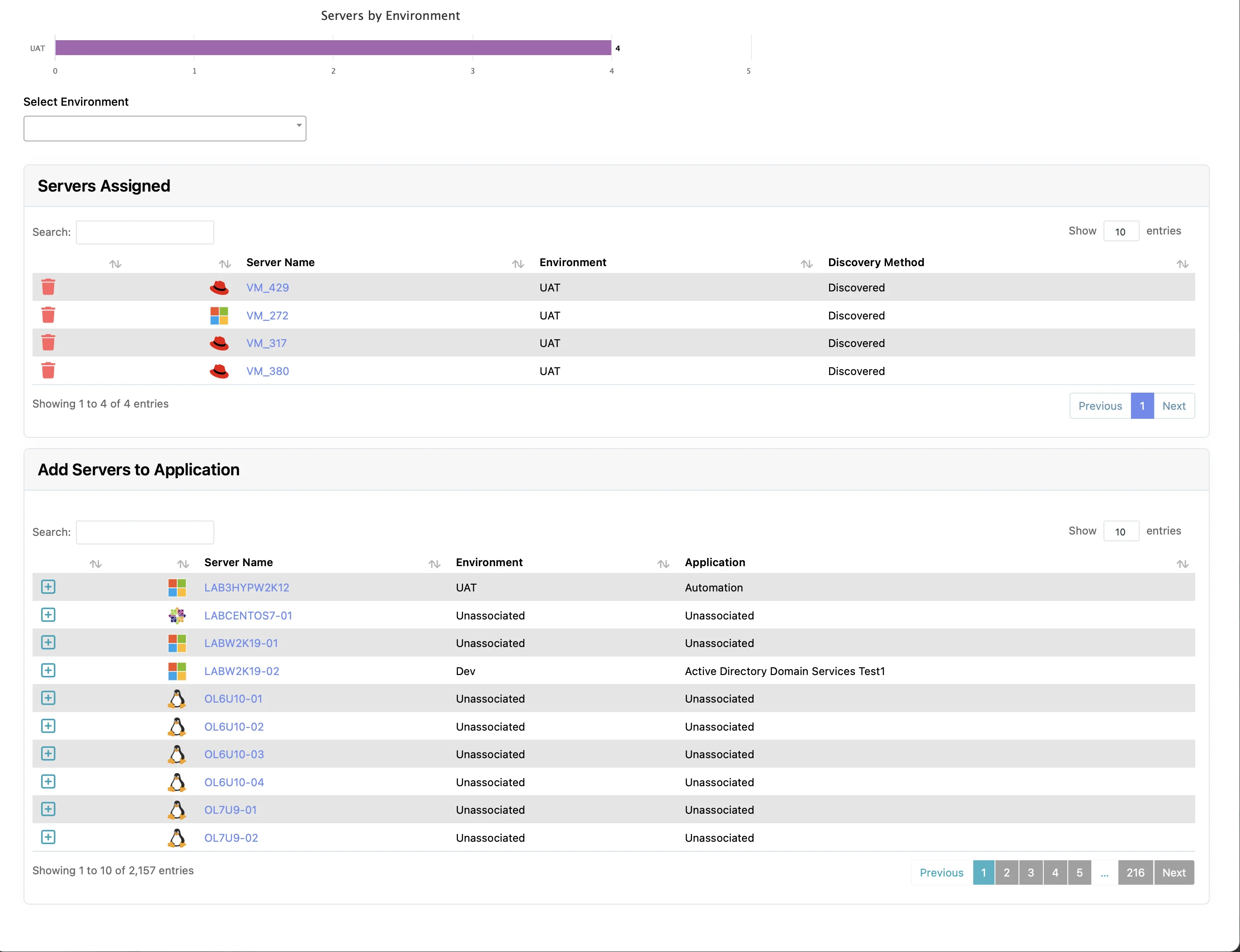Set Show entries count in Add Servers
The image size is (1240, 952).
pyautogui.click(x=1121, y=531)
